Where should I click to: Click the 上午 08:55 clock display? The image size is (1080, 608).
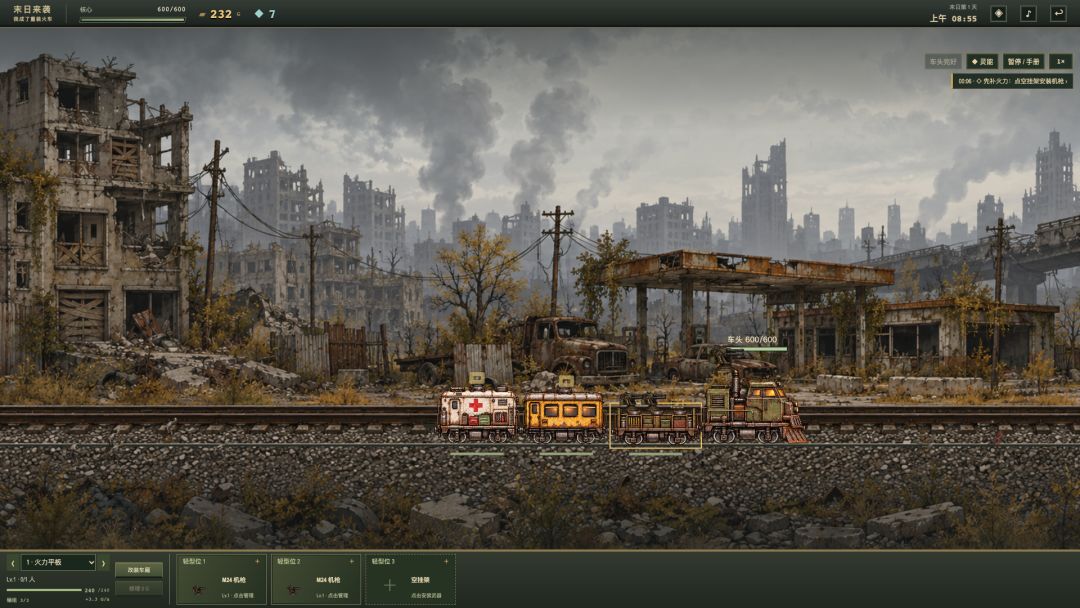[953, 19]
